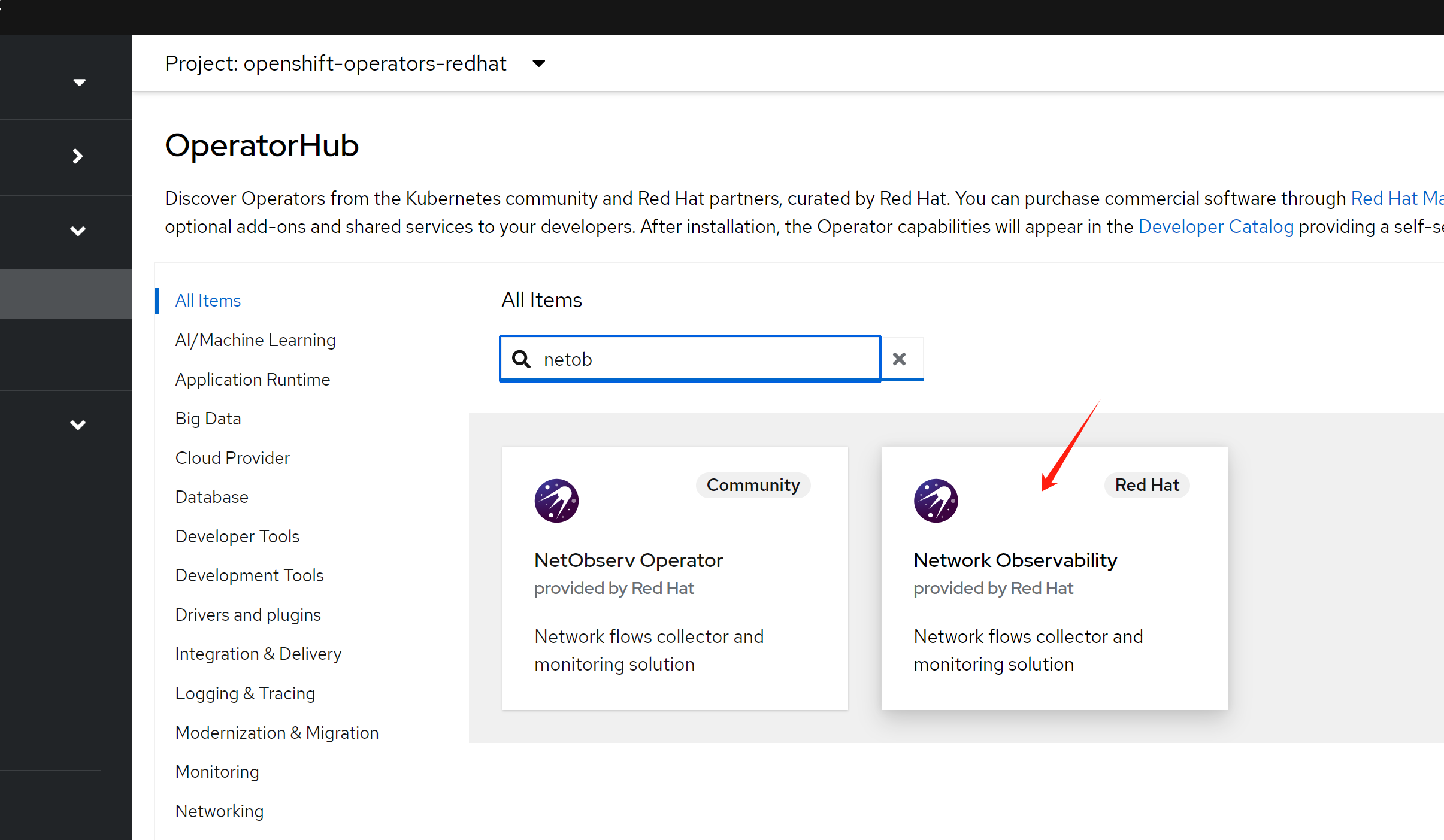Clear the search field with X
Viewport: 1444px width, 840px height.
[x=899, y=359]
